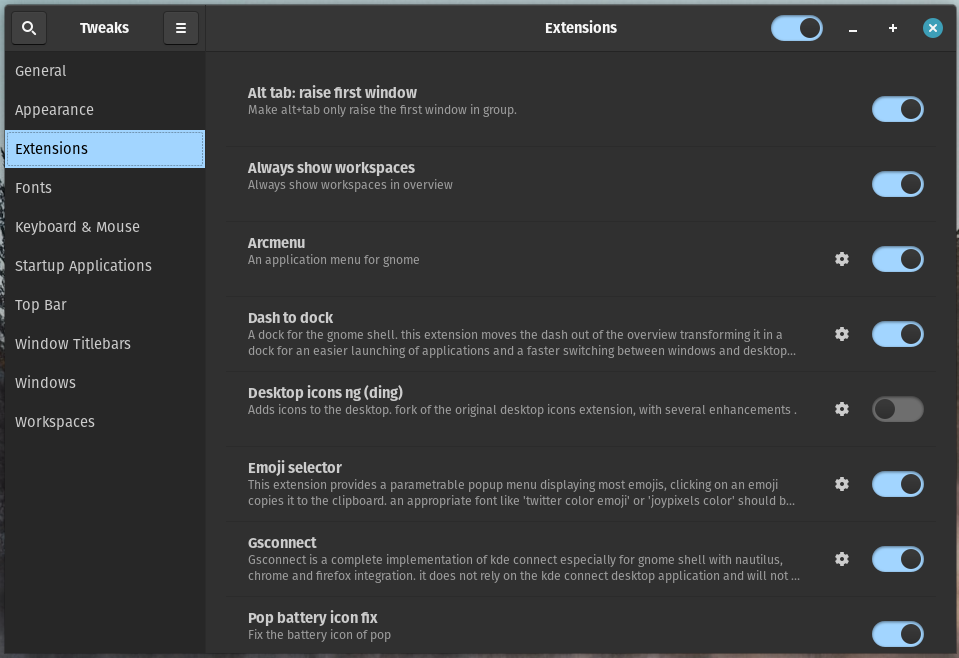
Task: Open Window Titlebars section
Action: pyautogui.click(x=105, y=344)
